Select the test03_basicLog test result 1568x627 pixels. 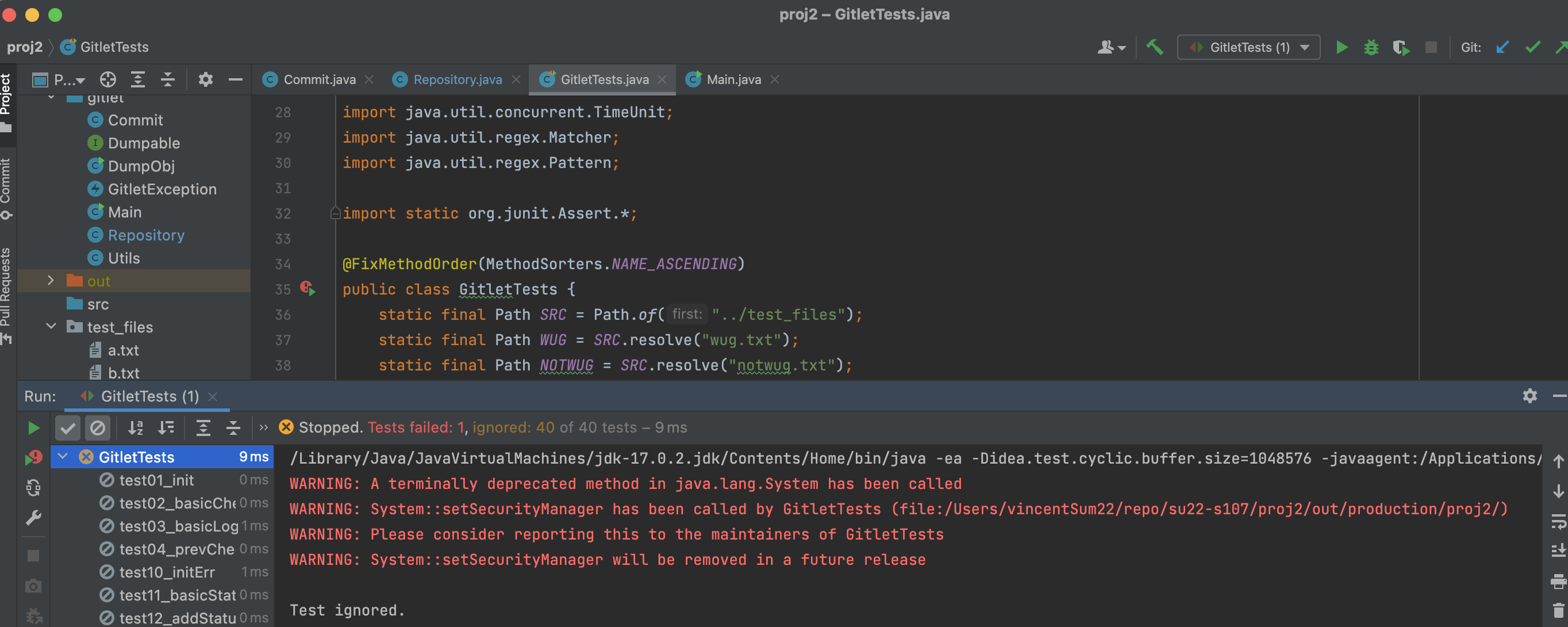(178, 526)
